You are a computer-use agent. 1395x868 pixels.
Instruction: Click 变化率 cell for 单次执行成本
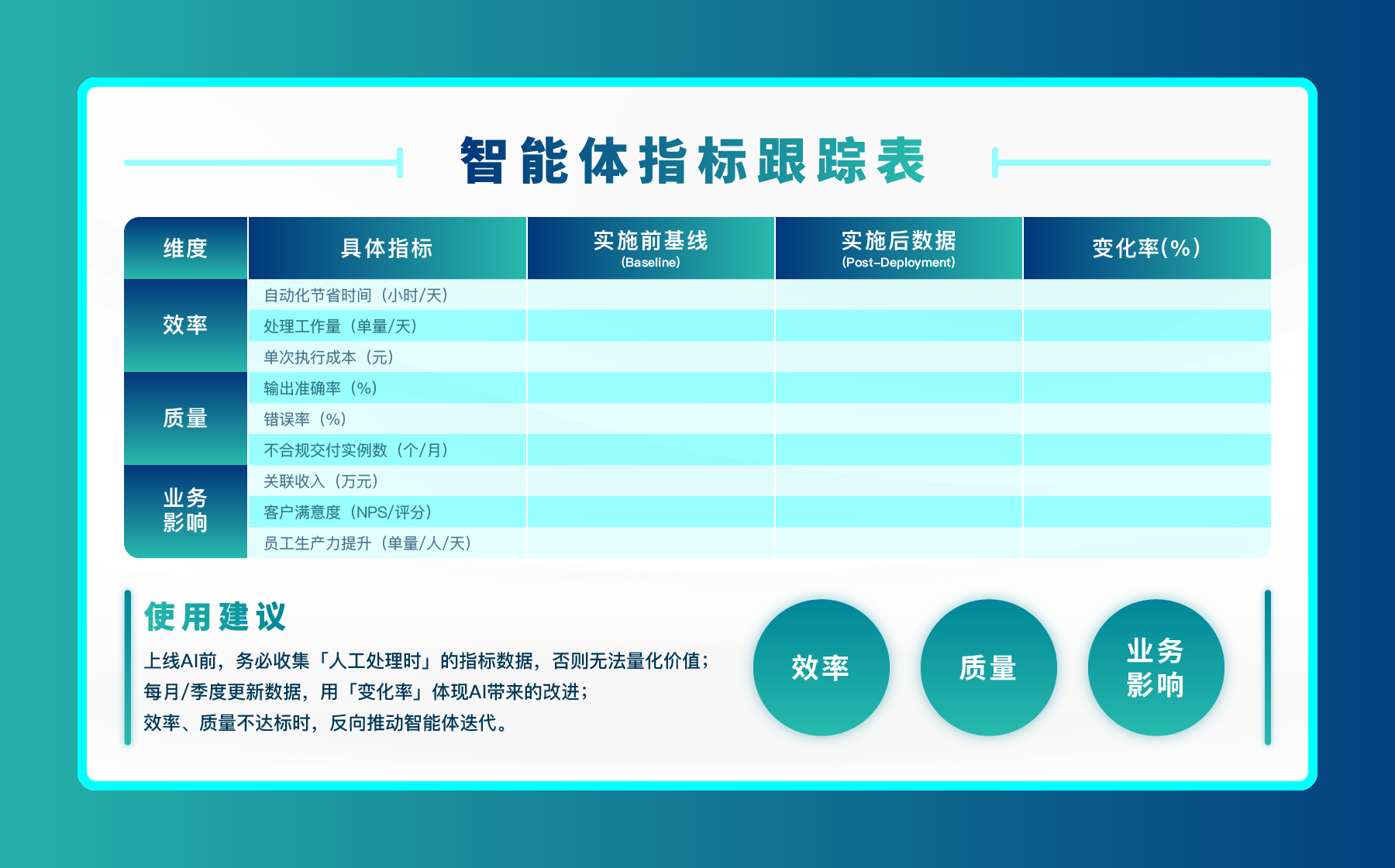[x=1147, y=356]
